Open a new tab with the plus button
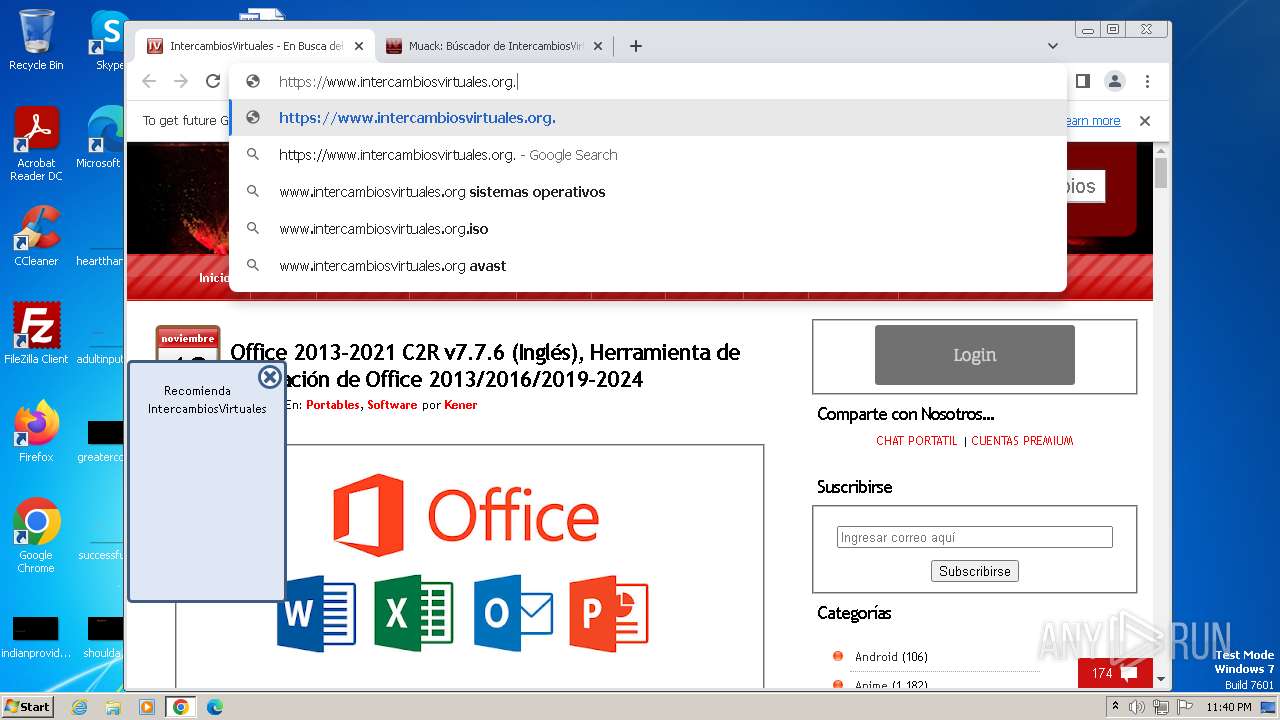1280x720 pixels. click(636, 46)
